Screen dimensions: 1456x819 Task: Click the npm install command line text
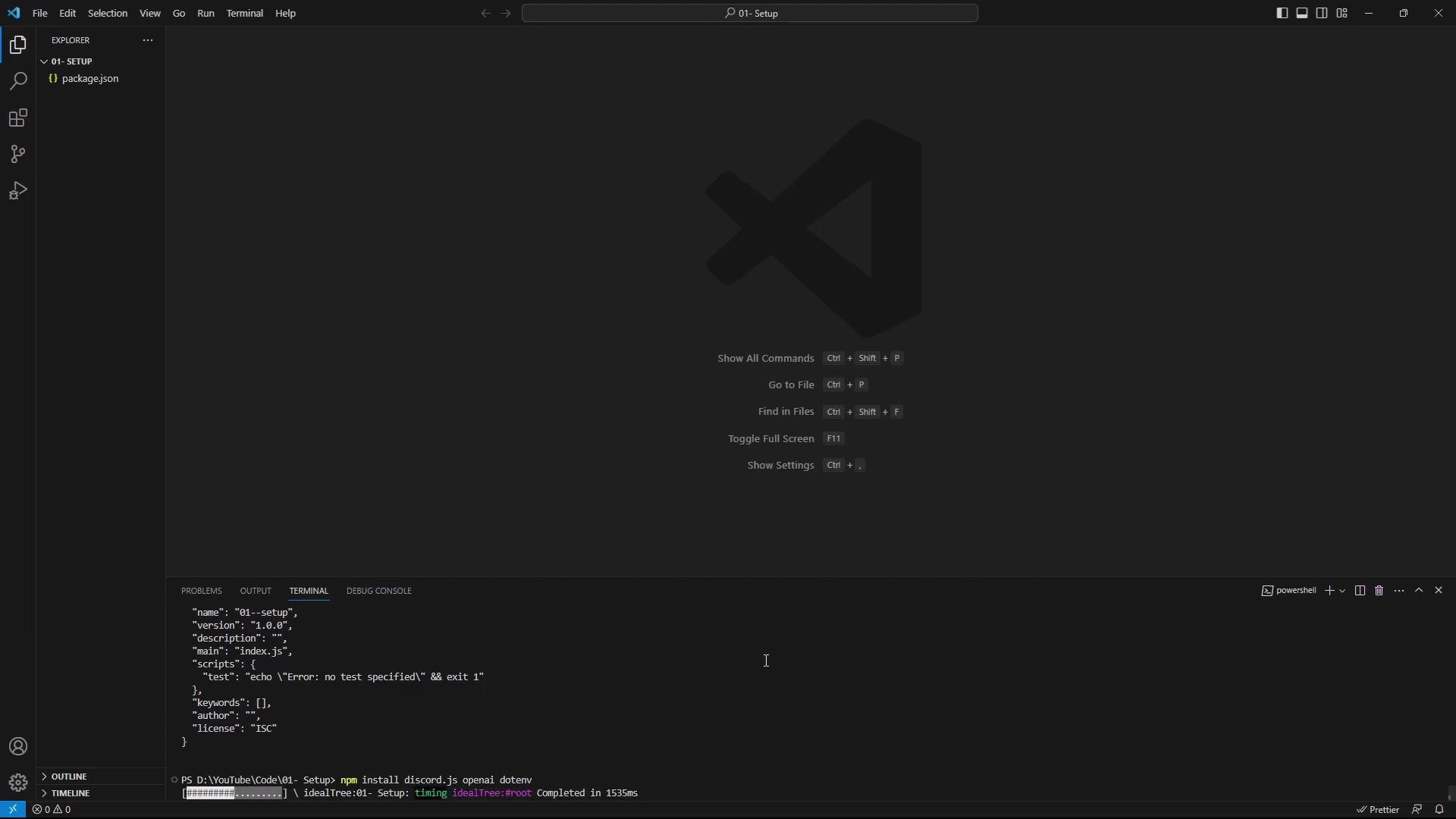(x=436, y=780)
